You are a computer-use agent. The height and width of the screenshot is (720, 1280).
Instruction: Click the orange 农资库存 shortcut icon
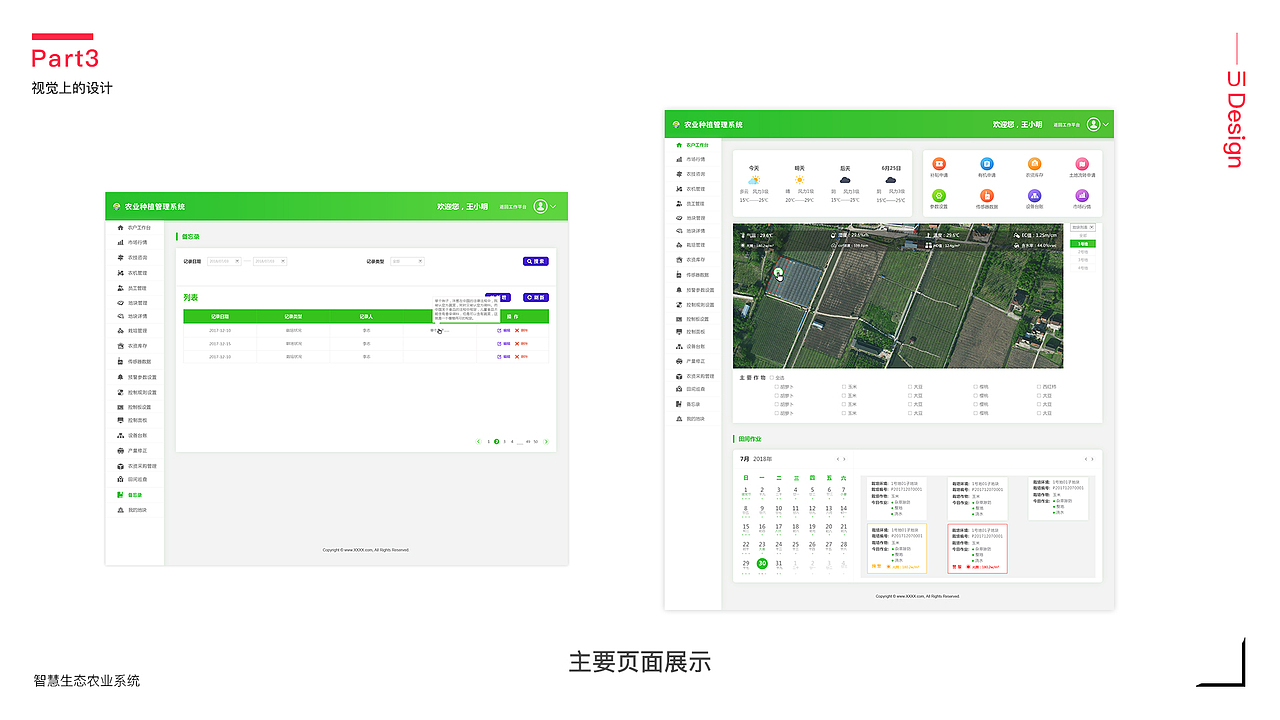(x=1034, y=164)
